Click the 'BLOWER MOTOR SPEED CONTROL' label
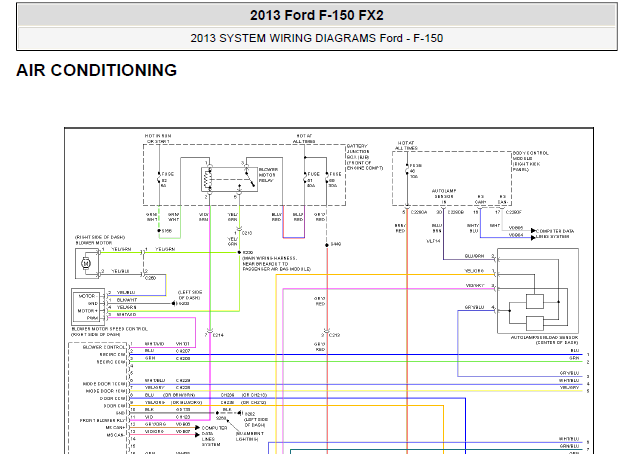The height and width of the screenshot is (454, 635). (109, 332)
